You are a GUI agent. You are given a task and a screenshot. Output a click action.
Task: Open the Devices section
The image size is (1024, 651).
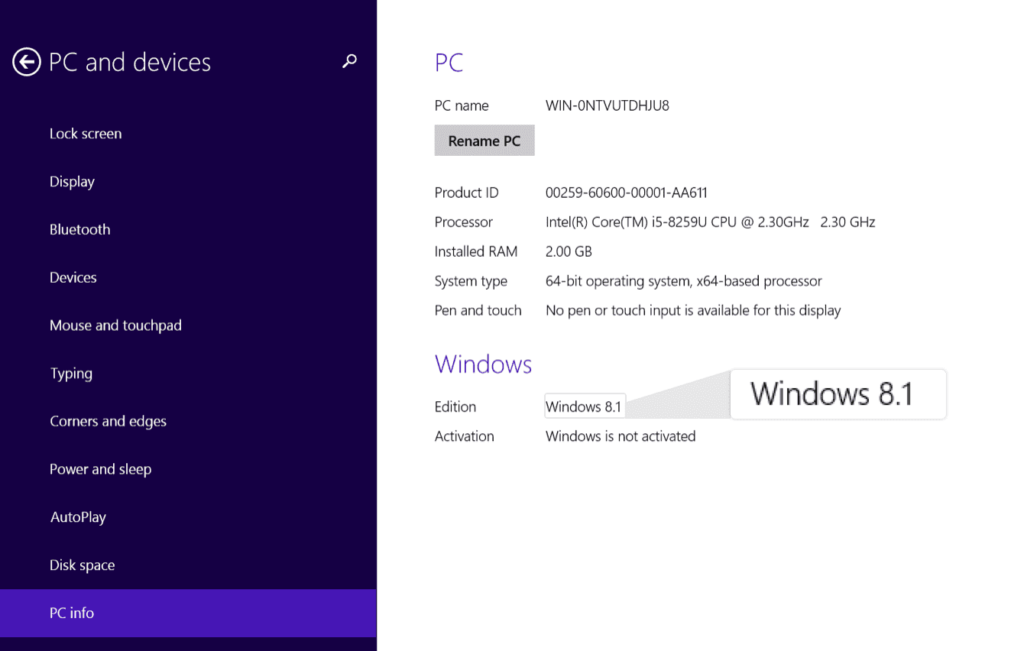point(72,277)
